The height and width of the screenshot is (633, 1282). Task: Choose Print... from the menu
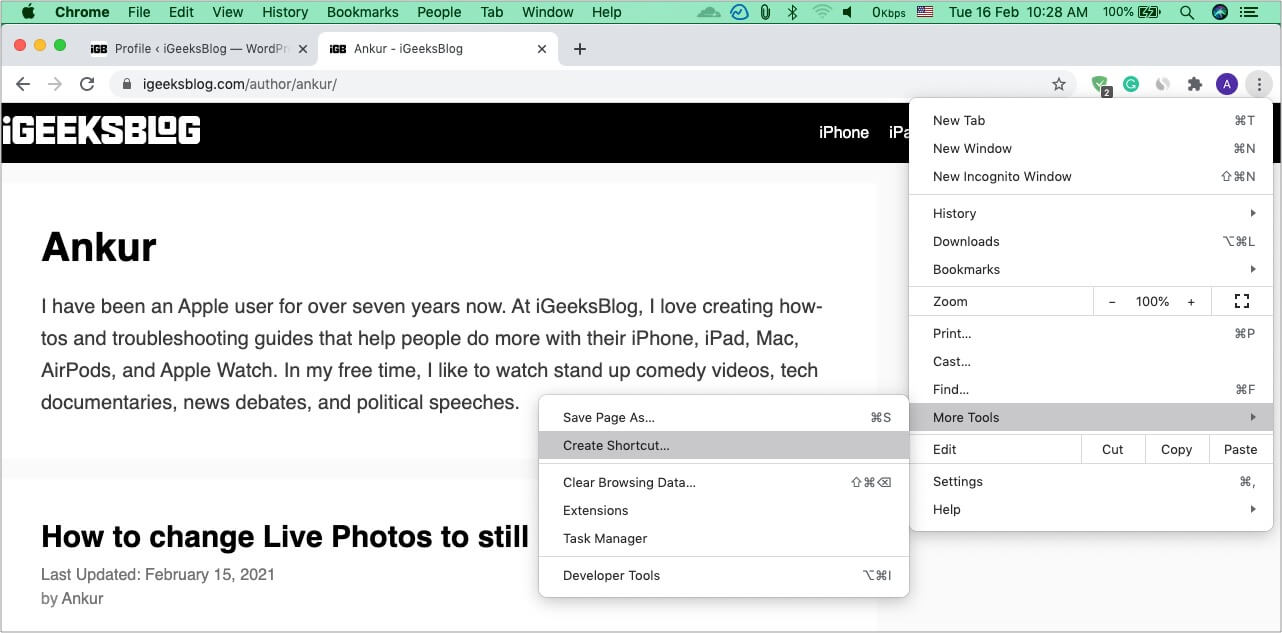[1091, 333]
